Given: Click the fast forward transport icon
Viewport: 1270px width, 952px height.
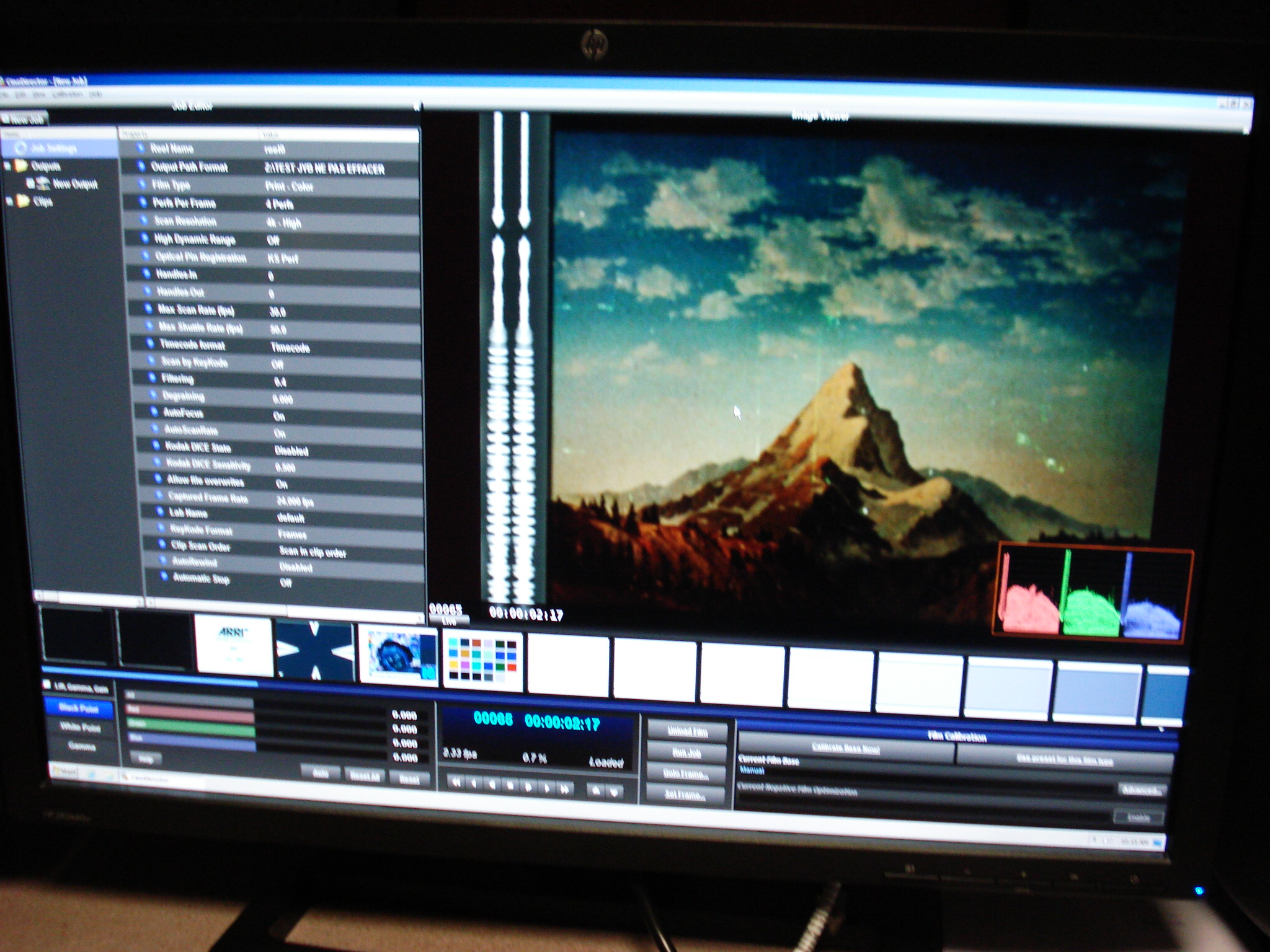Looking at the screenshot, I should pyautogui.click(x=564, y=788).
